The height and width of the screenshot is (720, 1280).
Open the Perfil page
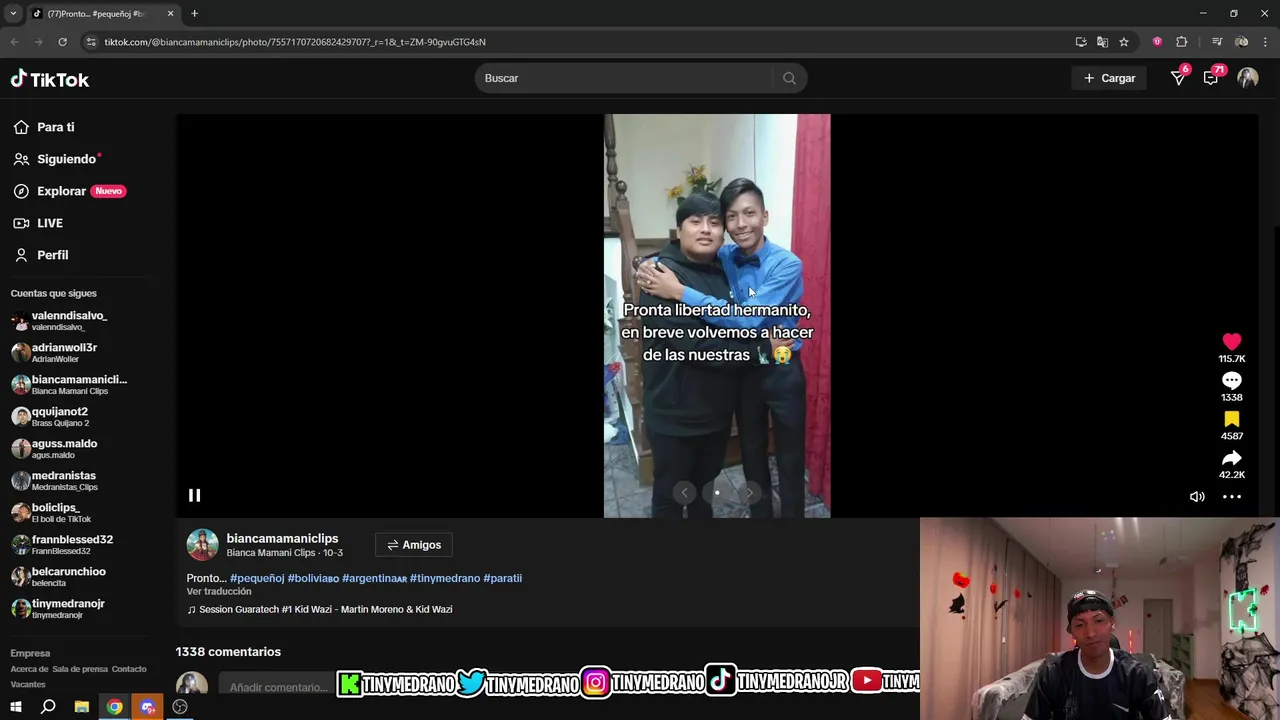click(x=41, y=255)
